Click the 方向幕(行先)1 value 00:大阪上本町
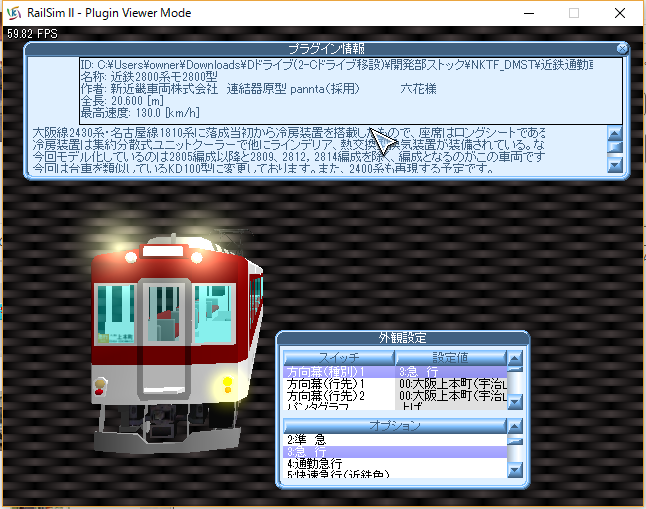 451,384
